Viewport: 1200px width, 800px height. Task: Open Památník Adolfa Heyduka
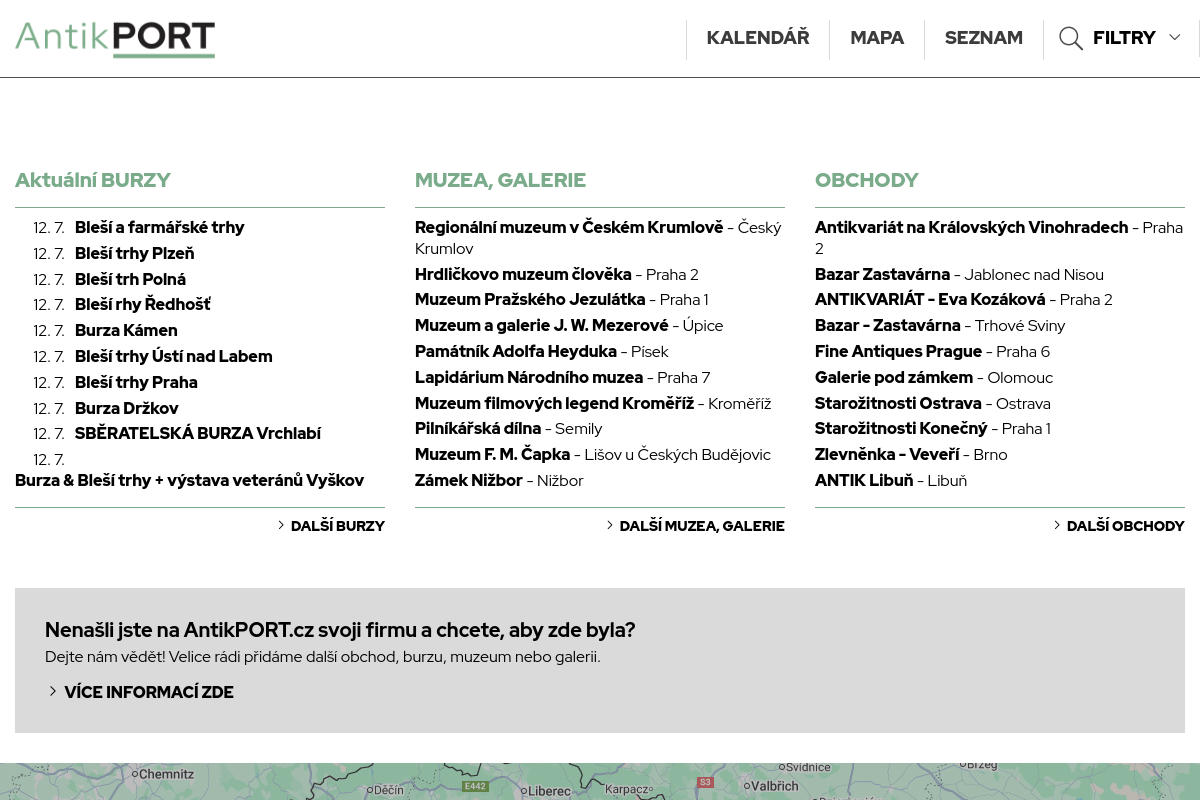[x=516, y=352]
